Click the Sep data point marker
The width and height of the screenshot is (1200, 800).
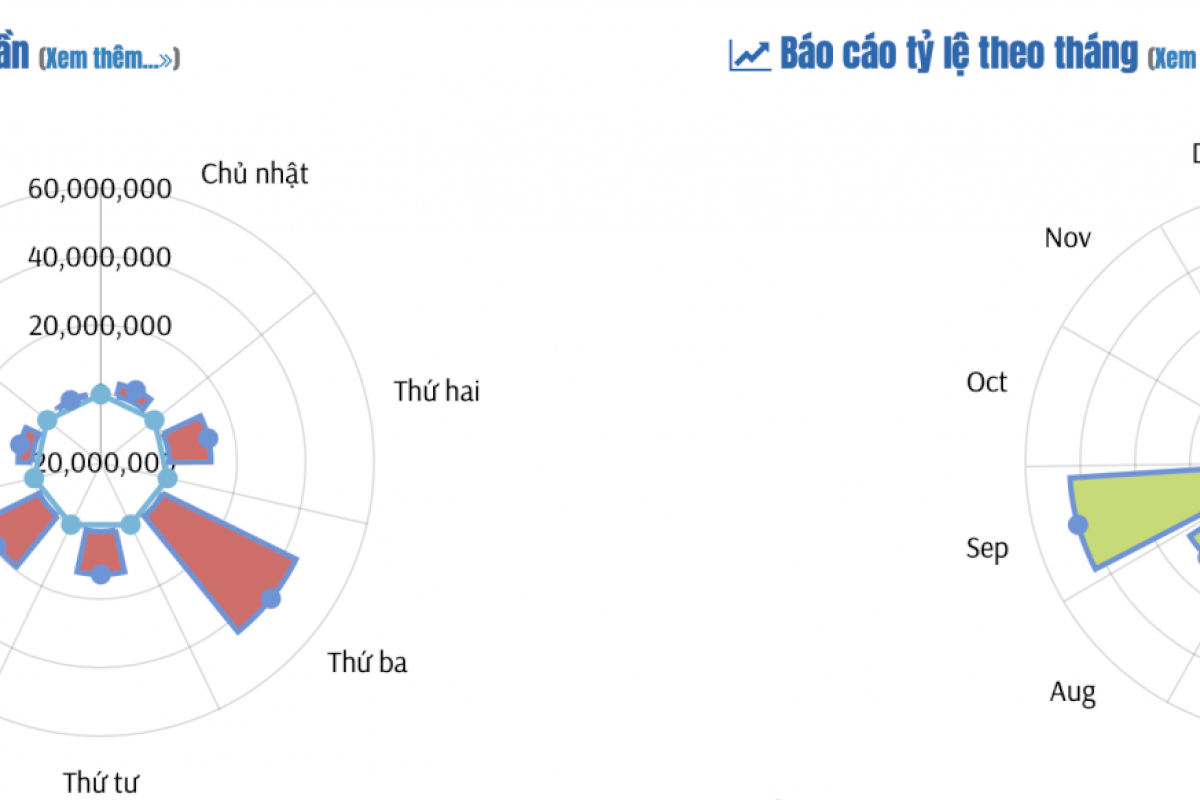pyautogui.click(x=1078, y=525)
